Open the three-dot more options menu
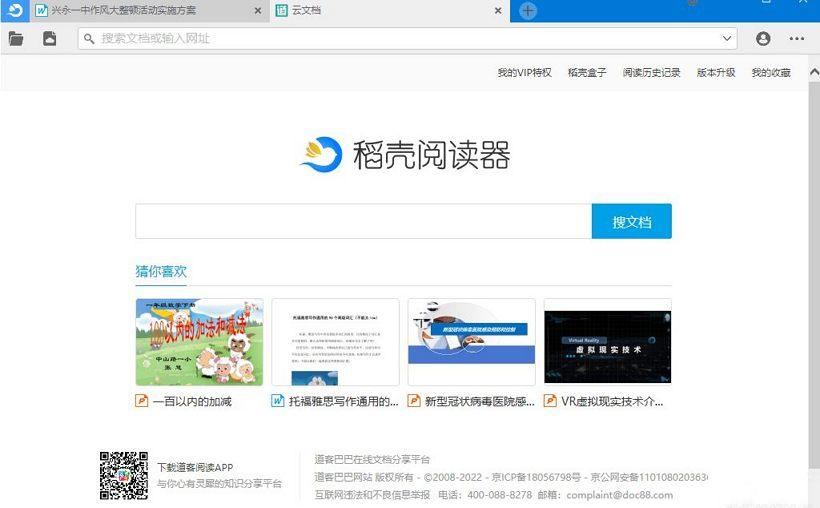 pyautogui.click(x=796, y=38)
